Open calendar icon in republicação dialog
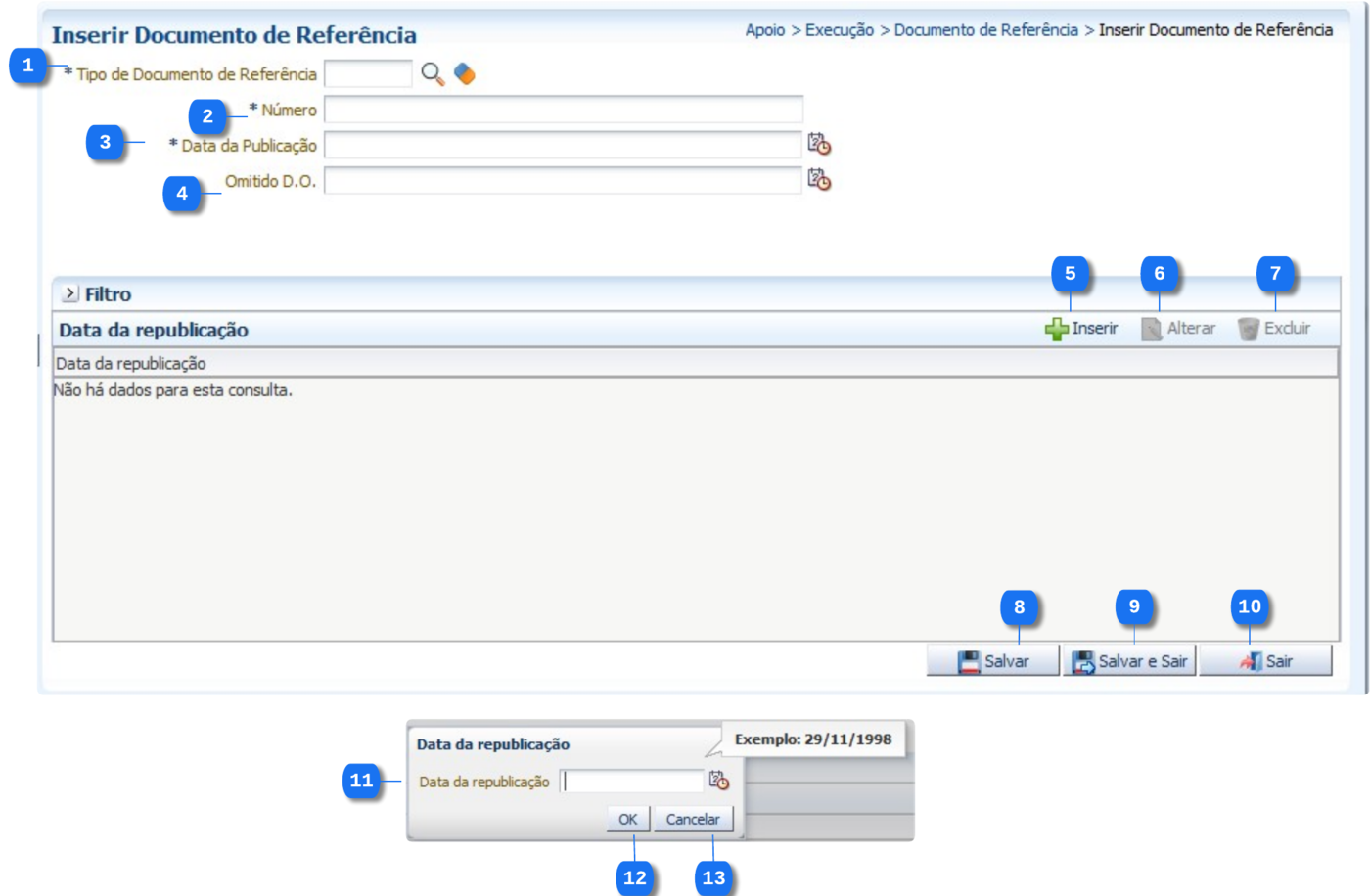Viewport: 1370px width, 896px height. 719,781
